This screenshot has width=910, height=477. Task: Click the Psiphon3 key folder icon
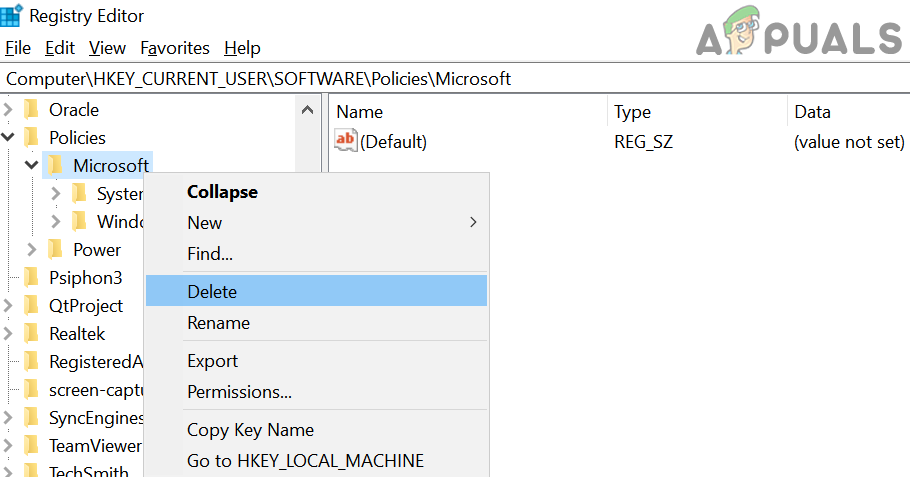click(32, 278)
